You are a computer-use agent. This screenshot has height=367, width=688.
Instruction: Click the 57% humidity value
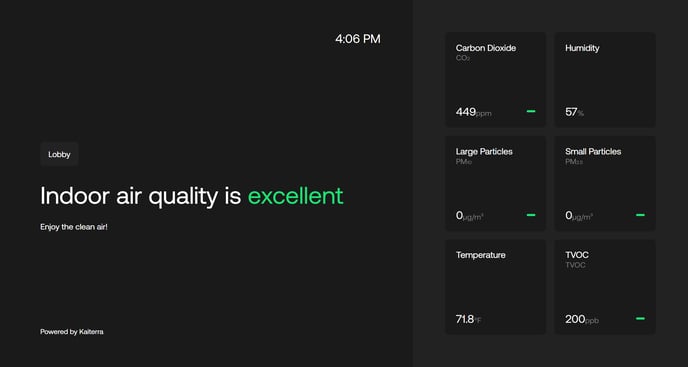[x=574, y=112]
